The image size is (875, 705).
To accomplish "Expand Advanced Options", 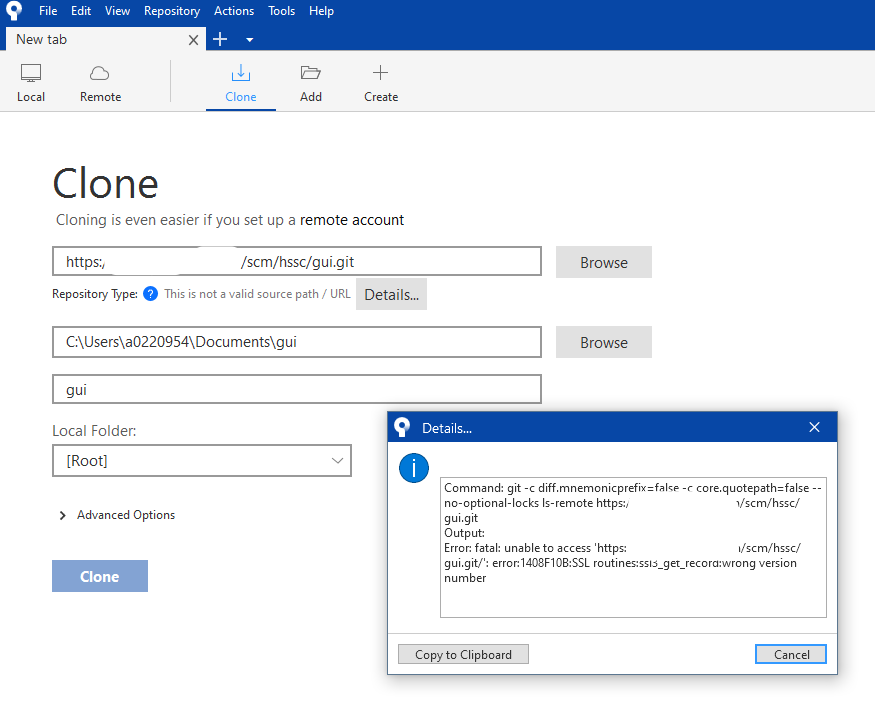I will [117, 515].
